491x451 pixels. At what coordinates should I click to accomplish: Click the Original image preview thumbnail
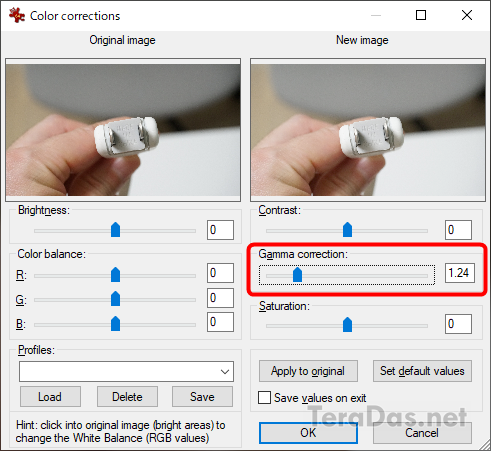click(123, 130)
